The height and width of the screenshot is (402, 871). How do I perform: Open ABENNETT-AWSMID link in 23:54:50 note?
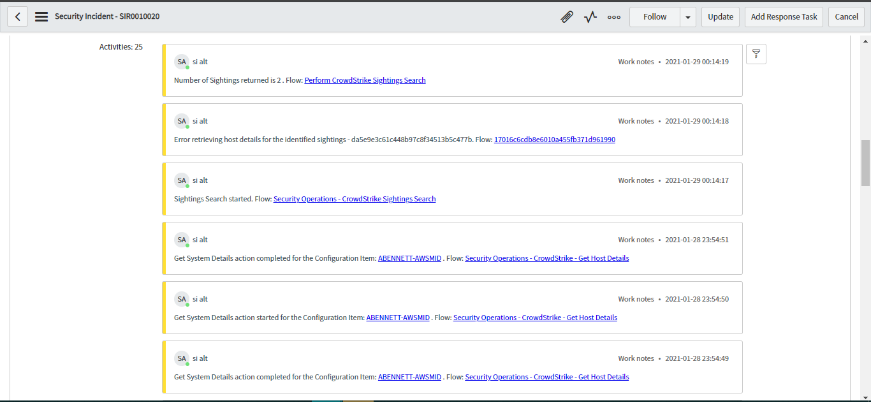click(x=398, y=318)
